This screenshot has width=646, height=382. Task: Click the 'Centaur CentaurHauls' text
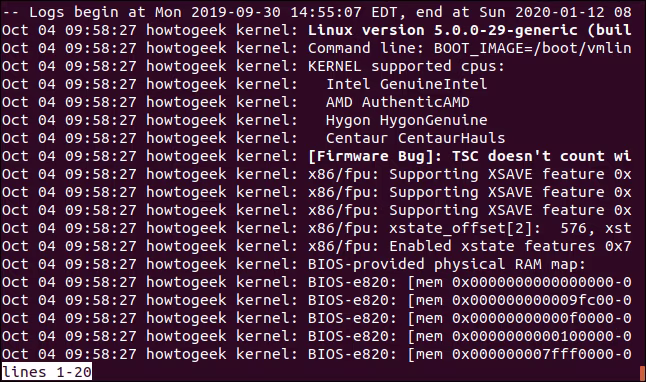tap(416, 138)
